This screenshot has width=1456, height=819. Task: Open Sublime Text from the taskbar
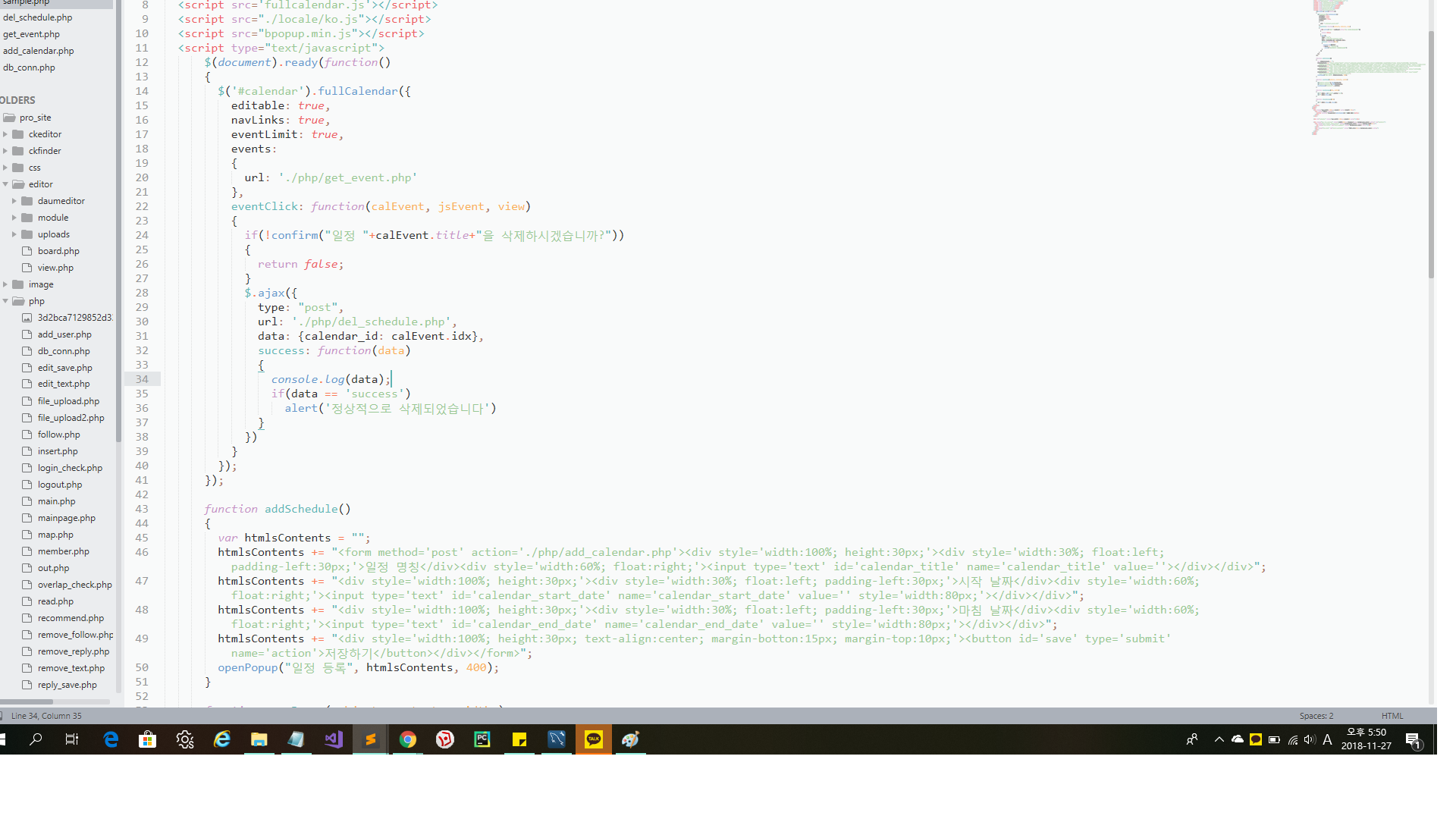370,739
